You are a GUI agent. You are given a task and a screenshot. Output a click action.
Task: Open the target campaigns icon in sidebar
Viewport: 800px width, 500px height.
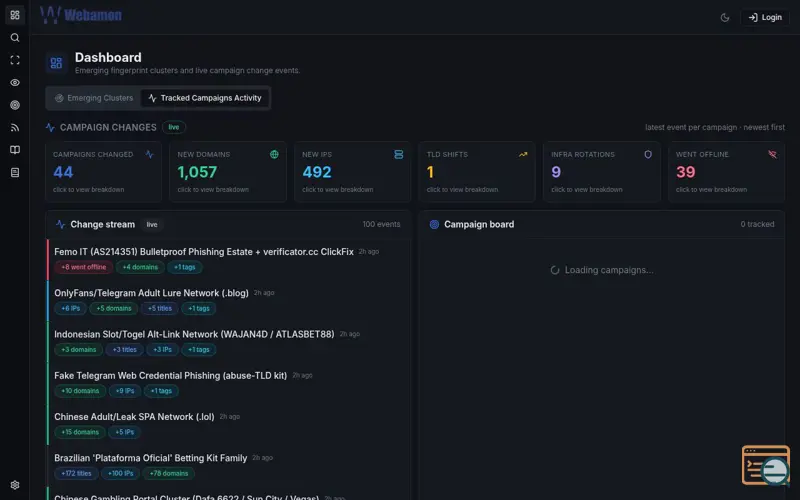(15, 105)
